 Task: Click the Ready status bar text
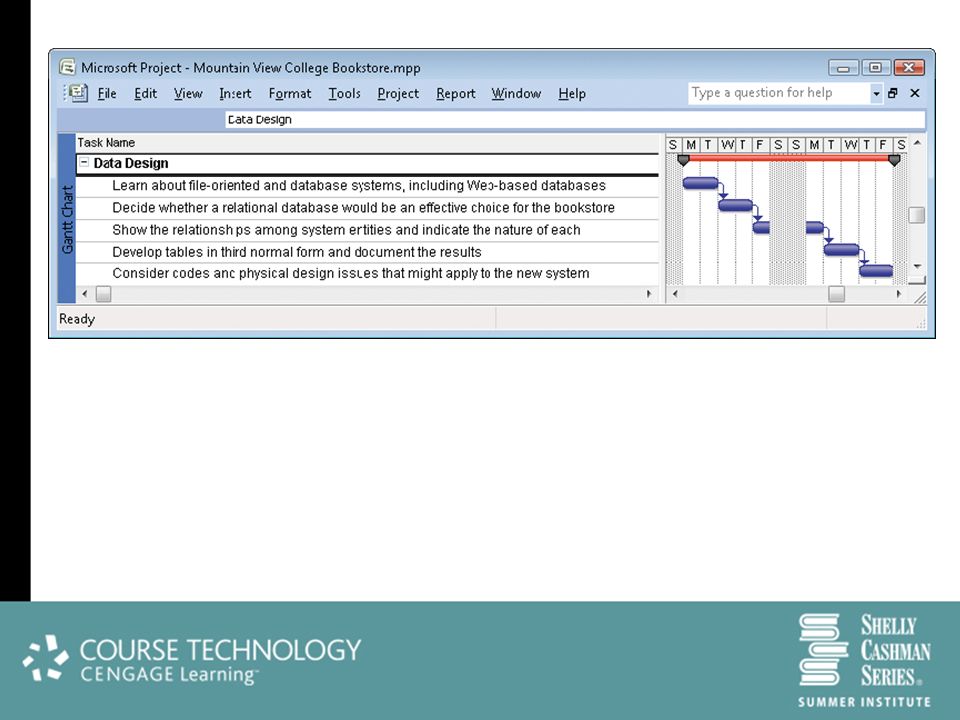77,319
